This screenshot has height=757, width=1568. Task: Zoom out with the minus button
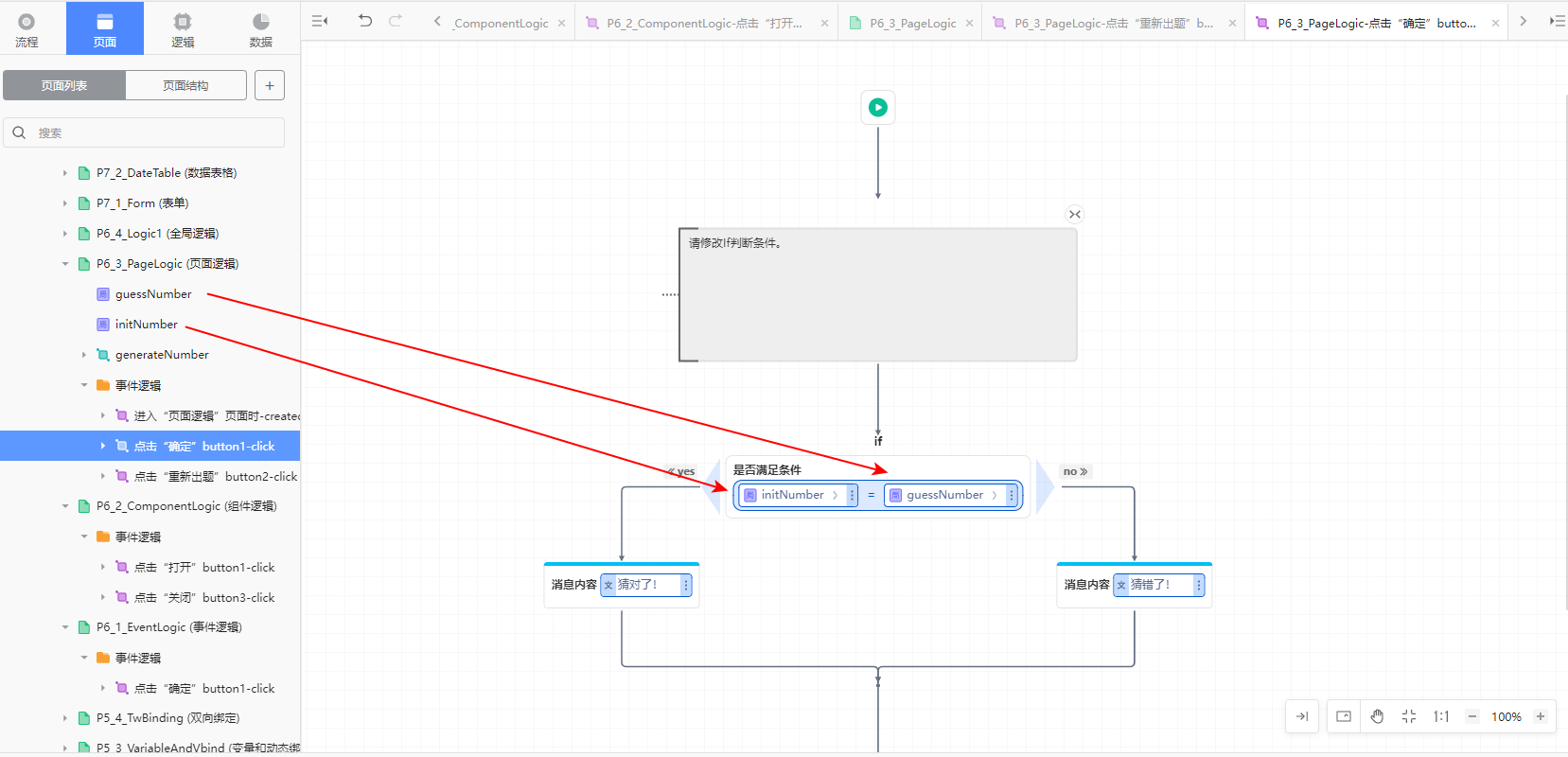[x=1472, y=716]
